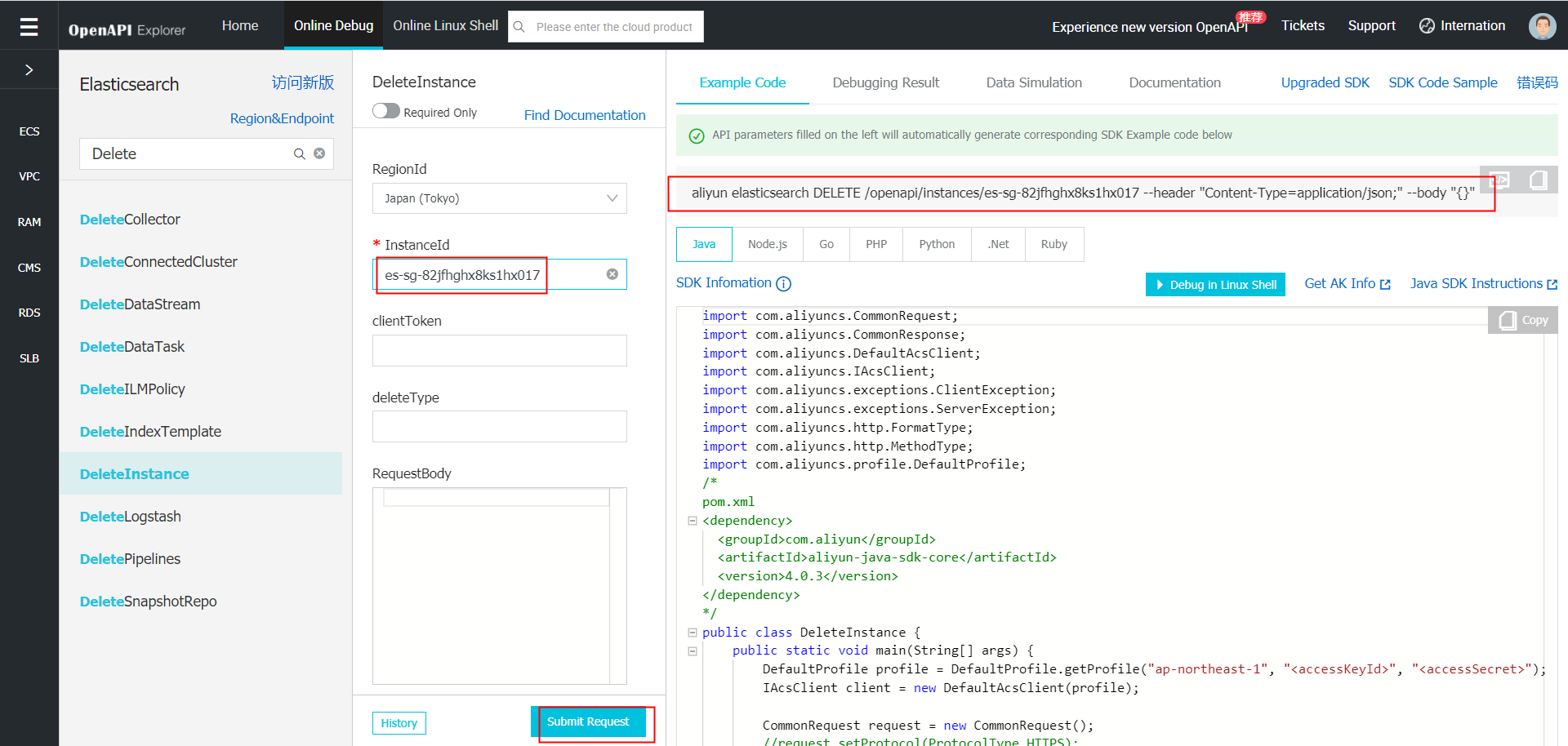
Task: Open the Get AK Info link
Action: 1347,283
